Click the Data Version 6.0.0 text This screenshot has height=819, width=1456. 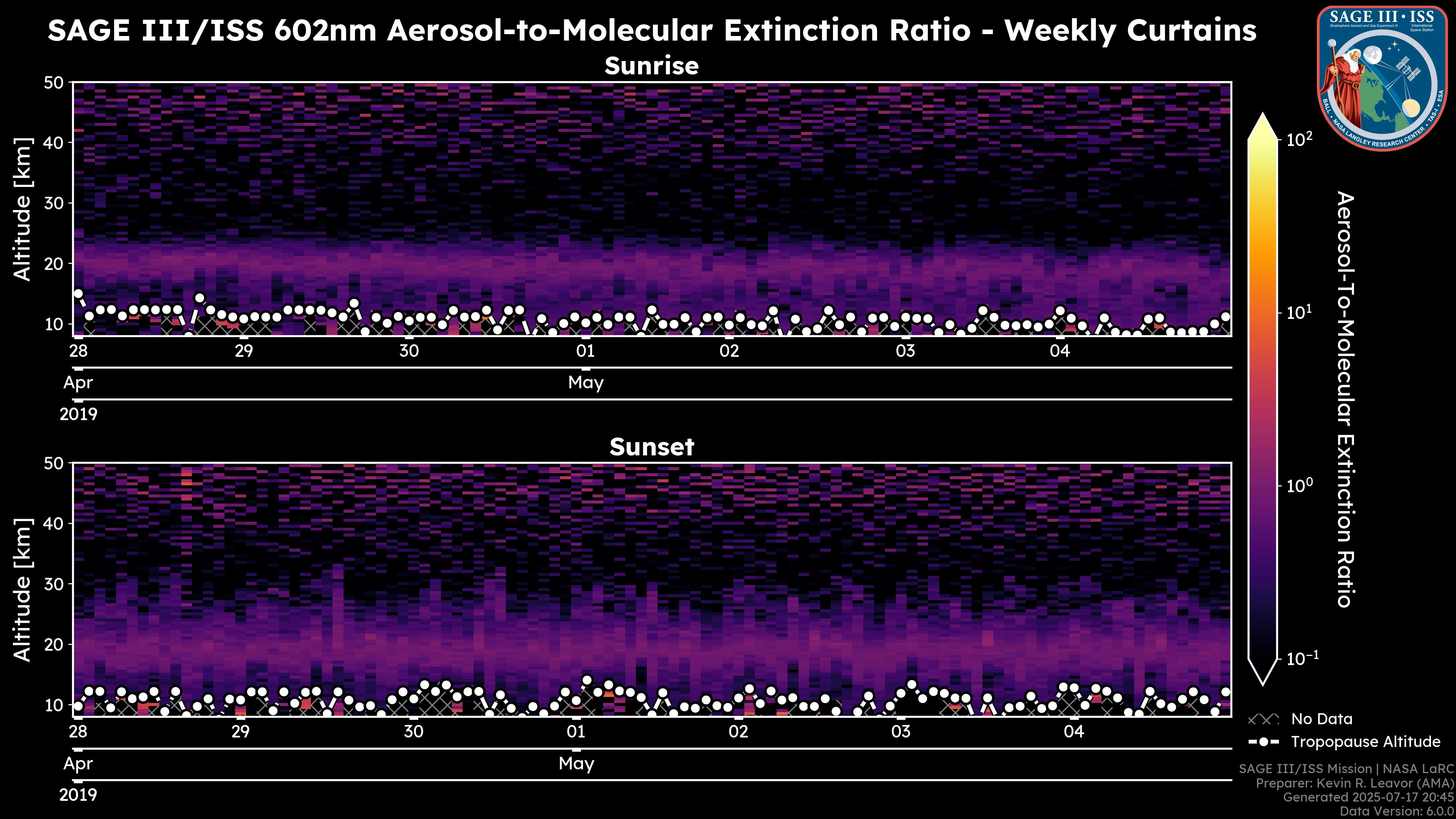(1397, 812)
